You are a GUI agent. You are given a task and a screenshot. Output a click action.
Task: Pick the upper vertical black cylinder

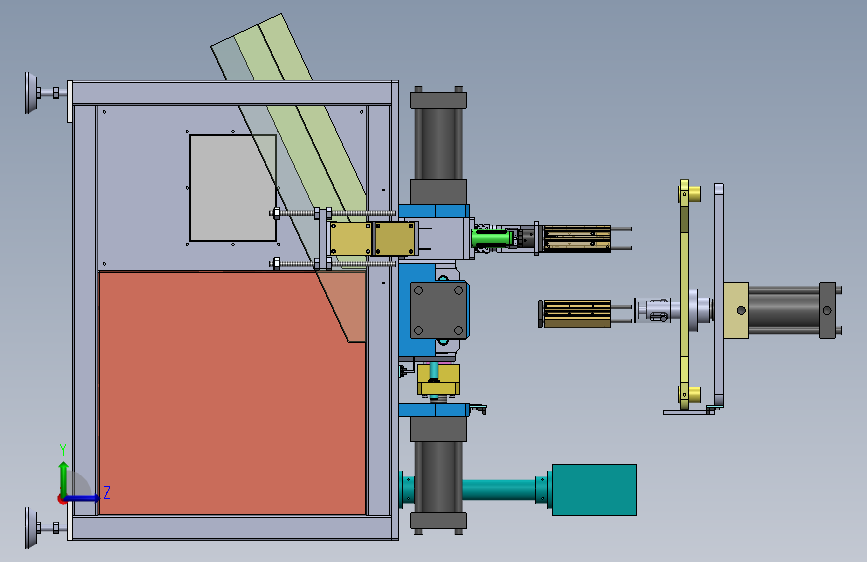click(x=438, y=144)
